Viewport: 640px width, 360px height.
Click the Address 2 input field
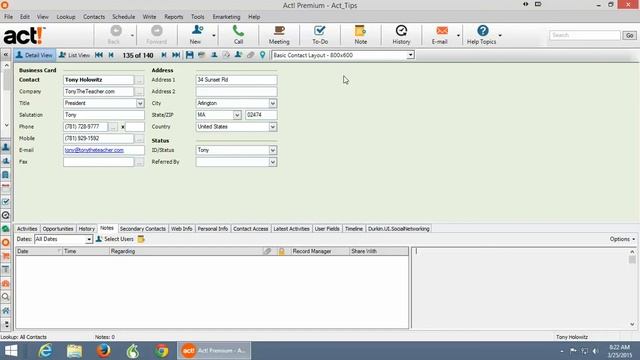point(236,92)
